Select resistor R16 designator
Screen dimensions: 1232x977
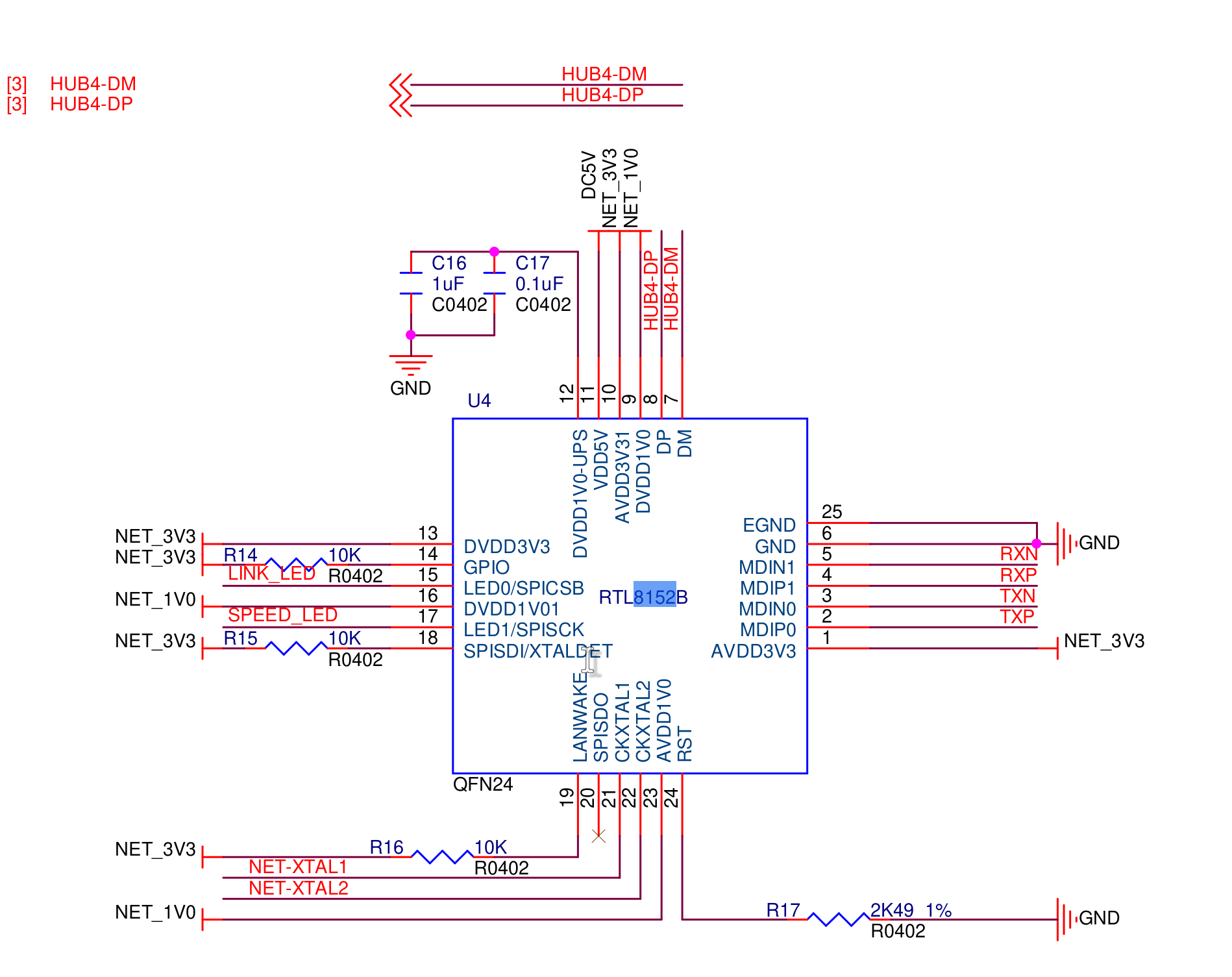click(386, 847)
